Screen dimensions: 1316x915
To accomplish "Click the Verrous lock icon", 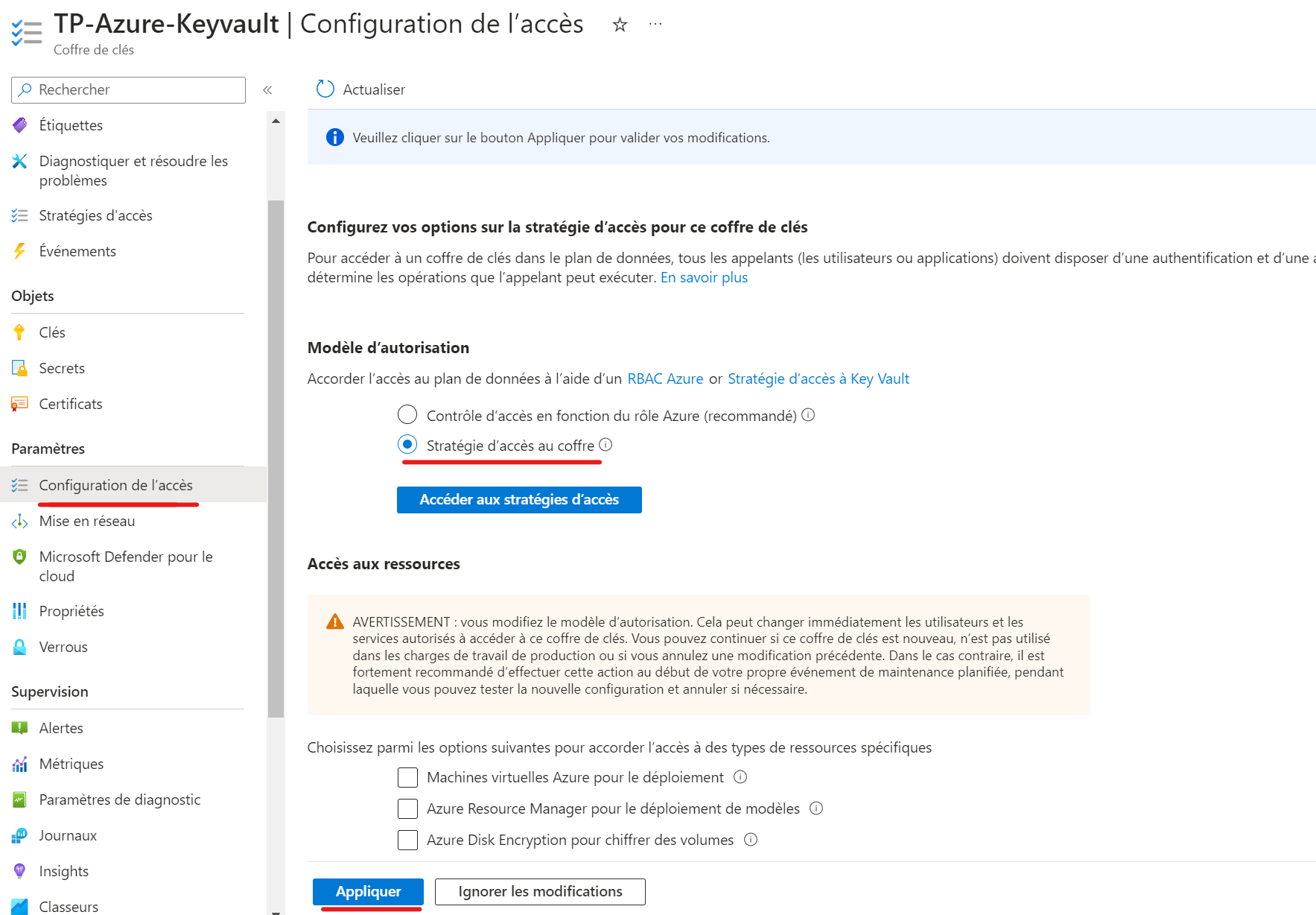I will click(x=19, y=647).
